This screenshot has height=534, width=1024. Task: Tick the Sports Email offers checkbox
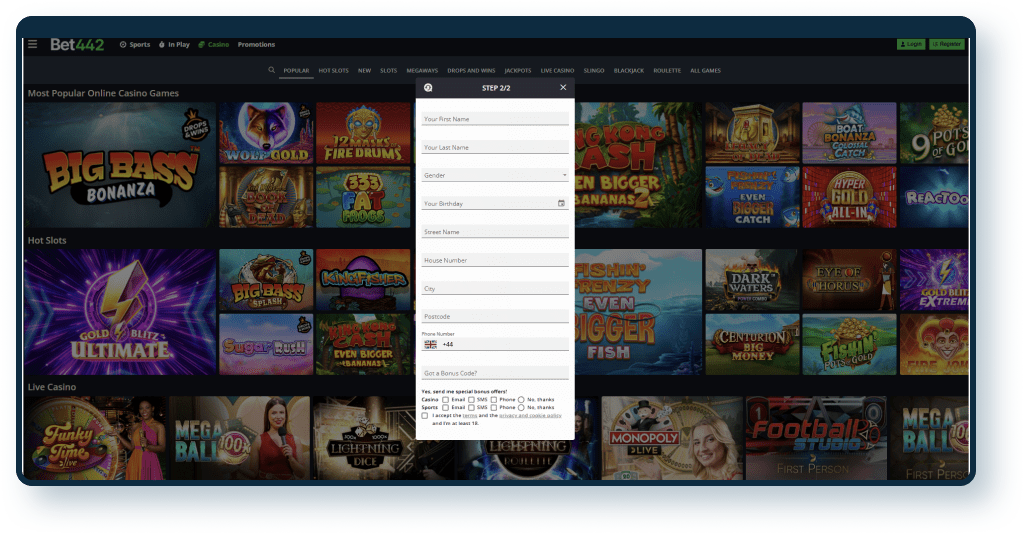tap(445, 407)
